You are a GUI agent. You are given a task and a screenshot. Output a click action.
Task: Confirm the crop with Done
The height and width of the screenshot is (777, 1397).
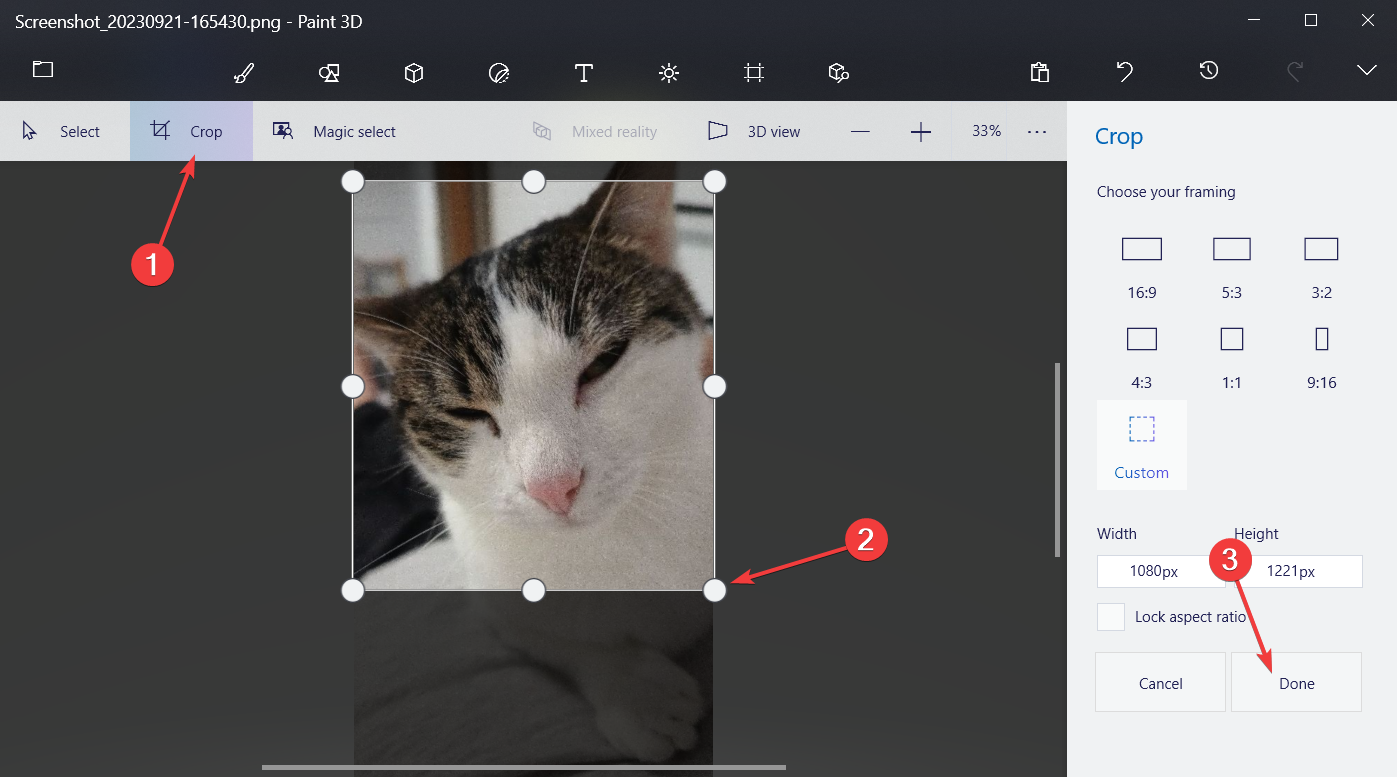pos(1296,682)
